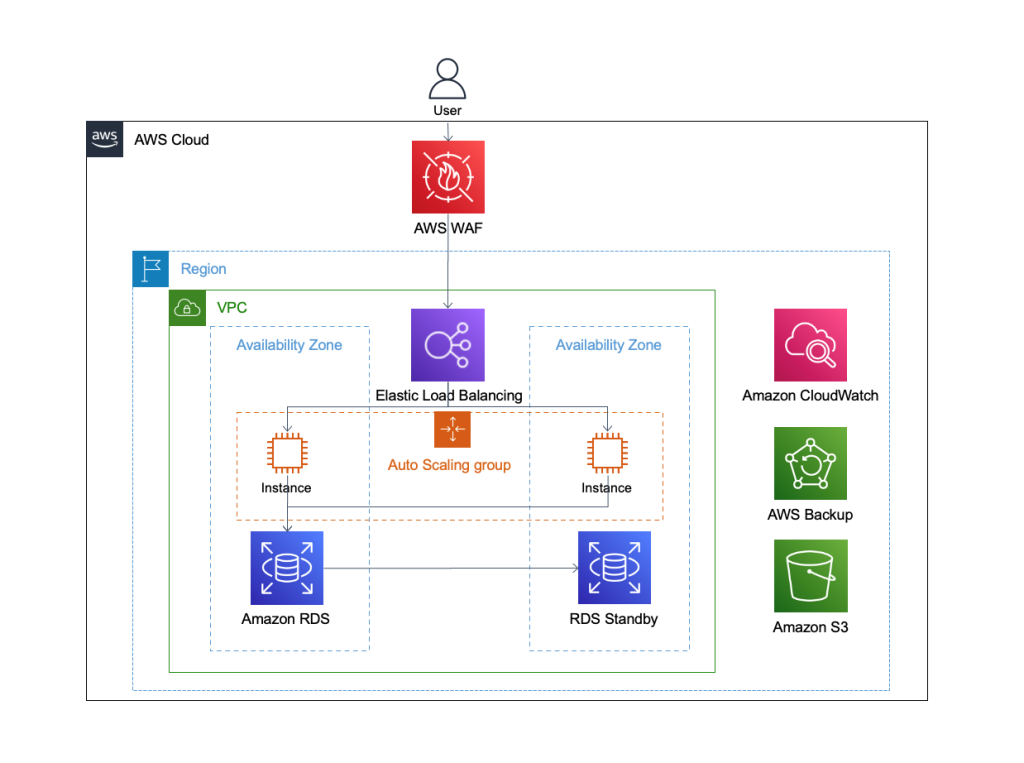
Task: Click the 'AWS WAF' label
Action: pyautogui.click(x=448, y=228)
